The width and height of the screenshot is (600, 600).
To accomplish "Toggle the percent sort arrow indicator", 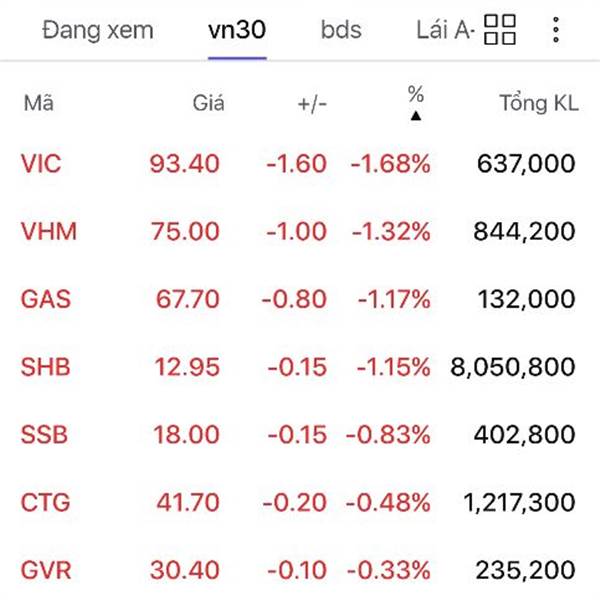I will (x=416, y=116).
